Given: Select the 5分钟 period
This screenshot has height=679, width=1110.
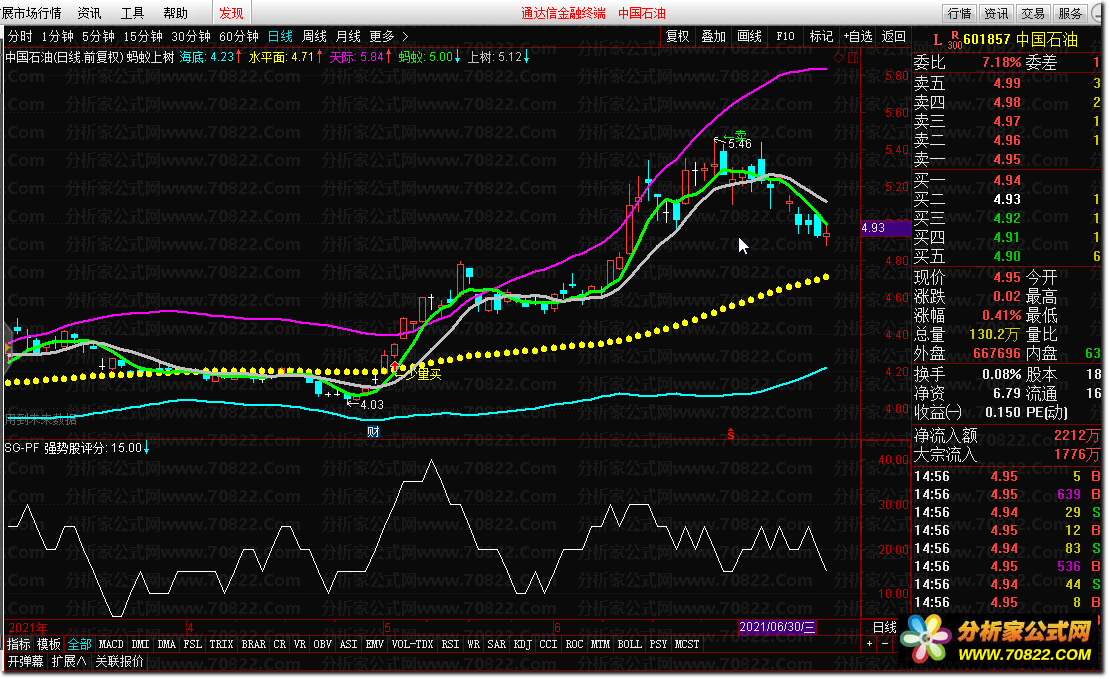Looking at the screenshot, I should point(98,36).
